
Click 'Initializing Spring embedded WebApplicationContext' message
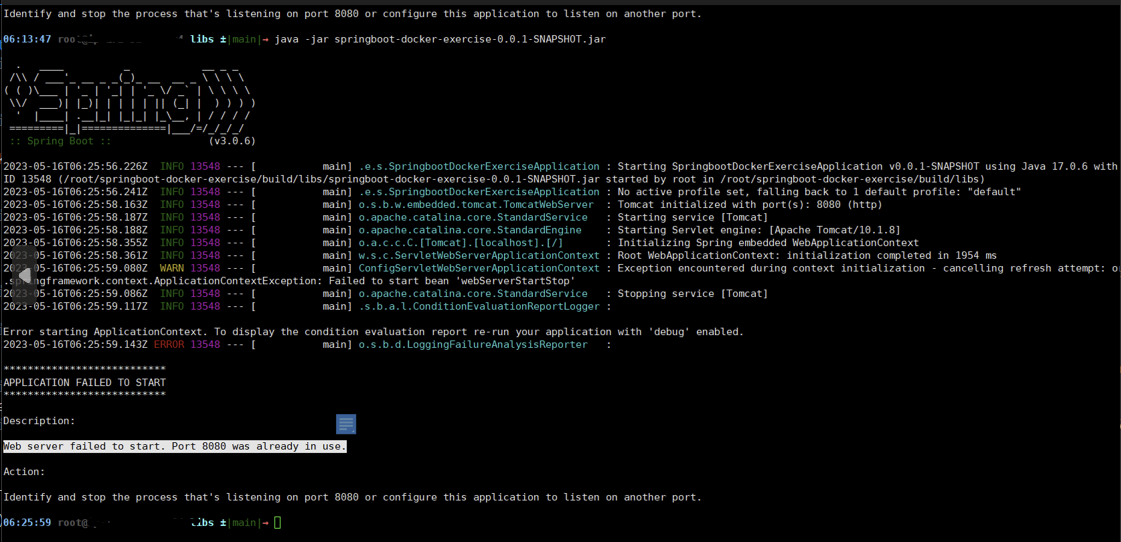tap(768, 243)
